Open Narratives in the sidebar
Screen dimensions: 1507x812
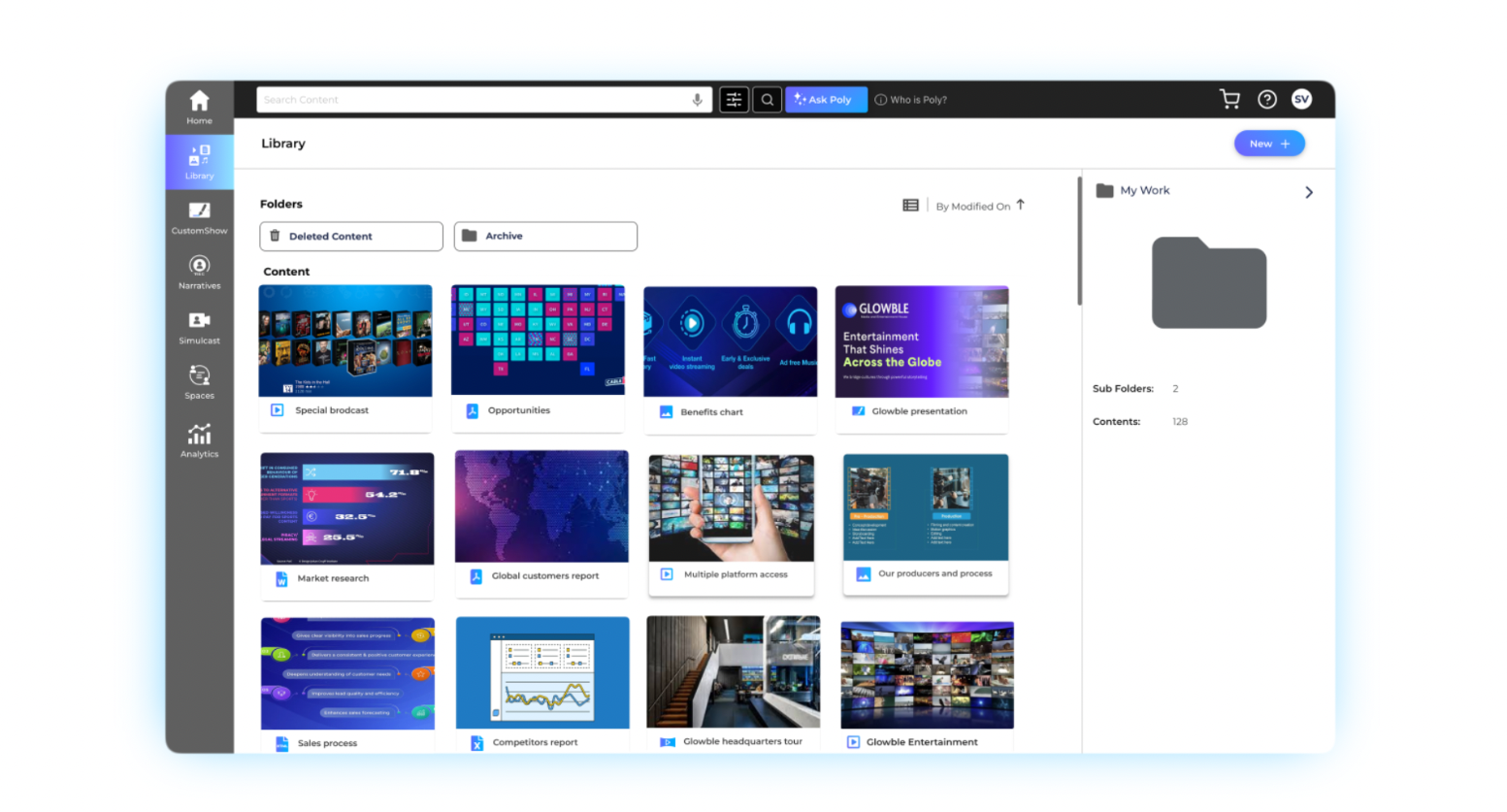pos(199,272)
